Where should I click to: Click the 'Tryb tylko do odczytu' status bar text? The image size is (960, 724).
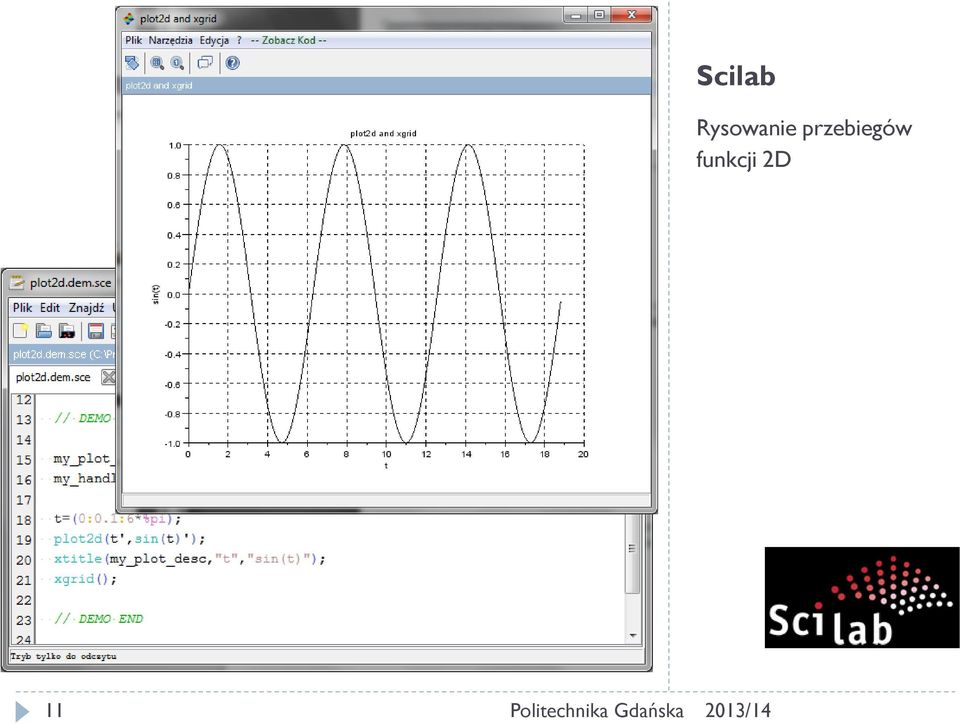click(63, 656)
